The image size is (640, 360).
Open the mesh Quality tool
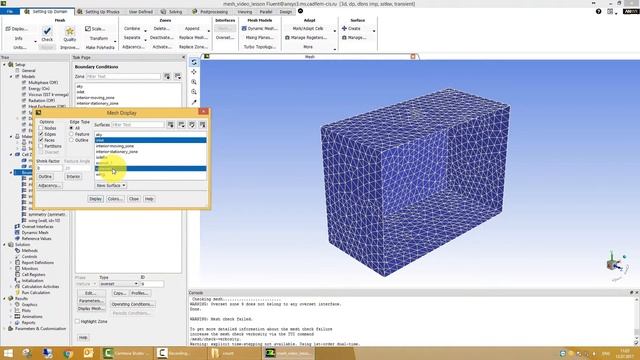pyautogui.click(x=70, y=34)
